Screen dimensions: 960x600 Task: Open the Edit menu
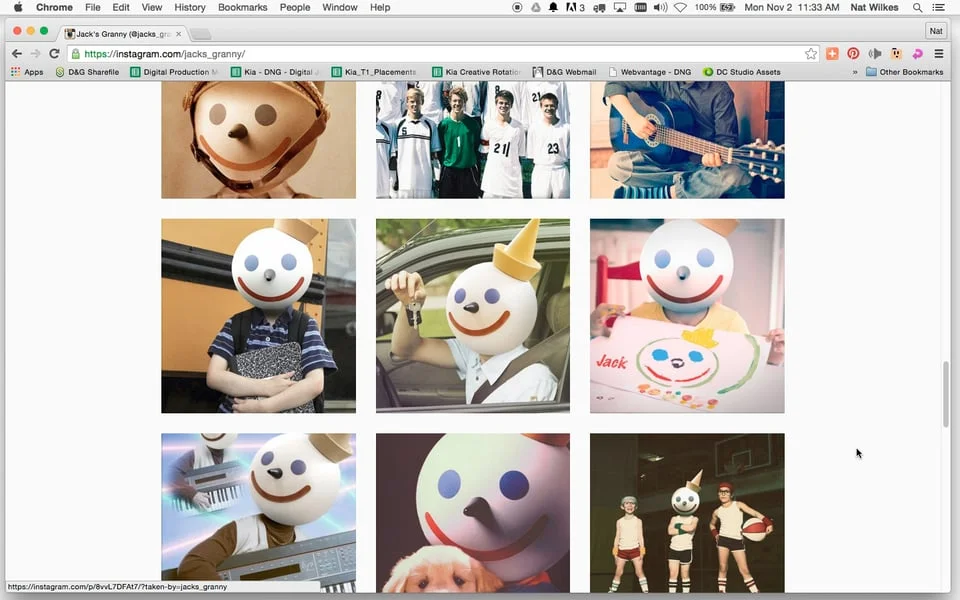point(121,7)
